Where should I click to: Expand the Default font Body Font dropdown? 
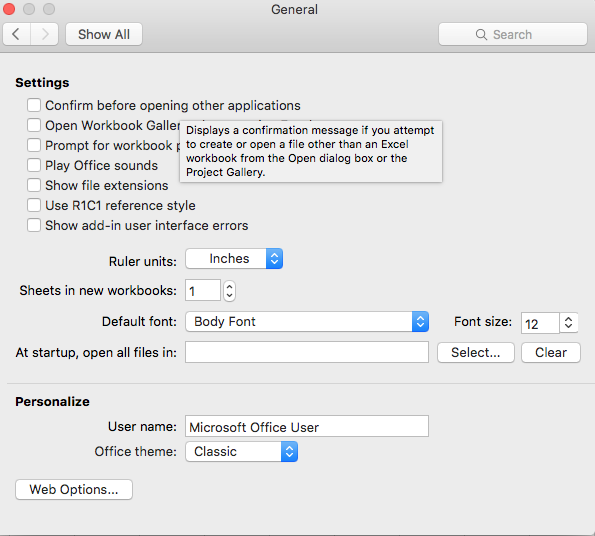pyautogui.click(x=307, y=322)
